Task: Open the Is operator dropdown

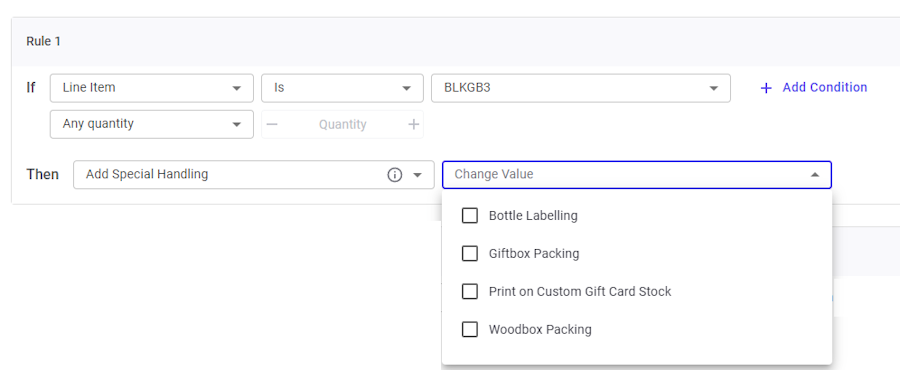Action: pos(342,88)
